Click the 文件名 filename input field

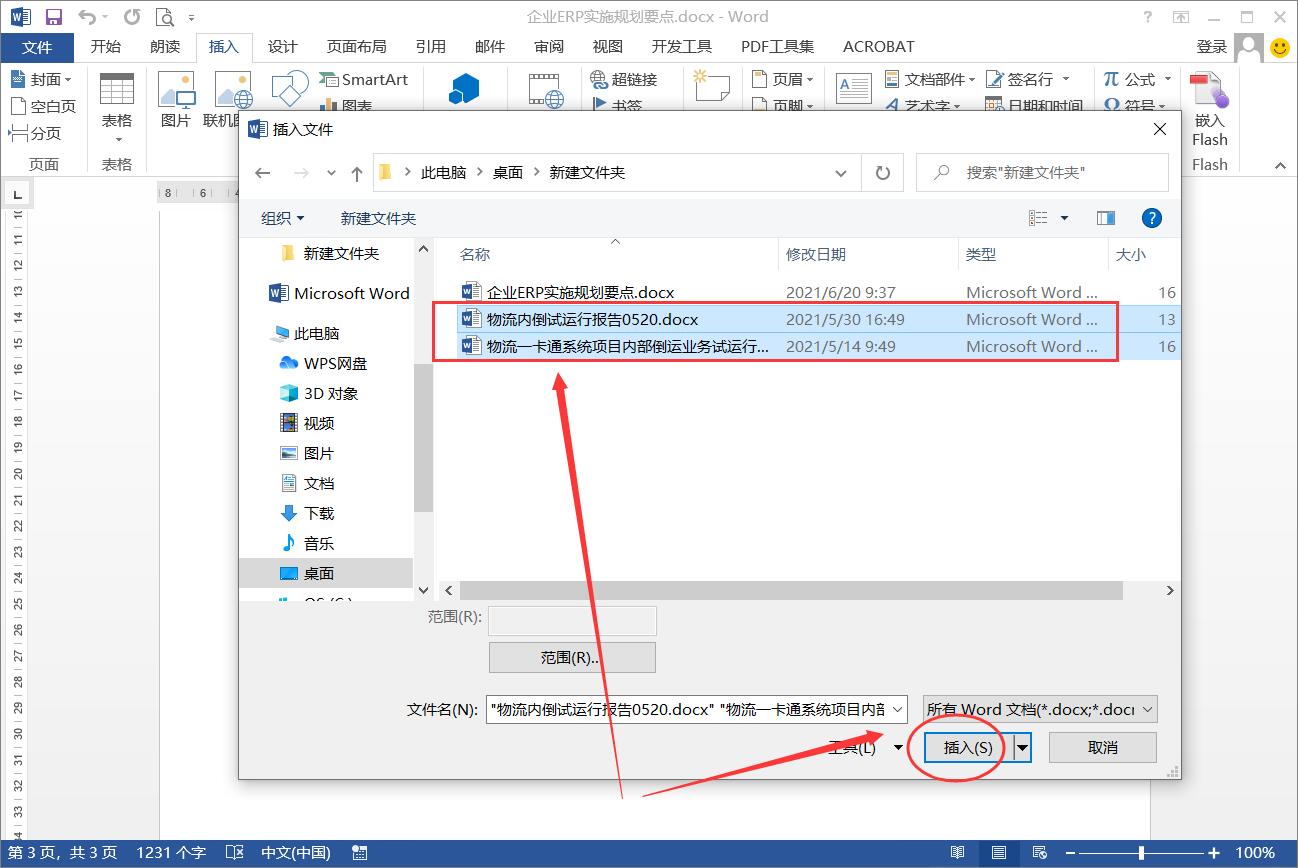click(697, 709)
